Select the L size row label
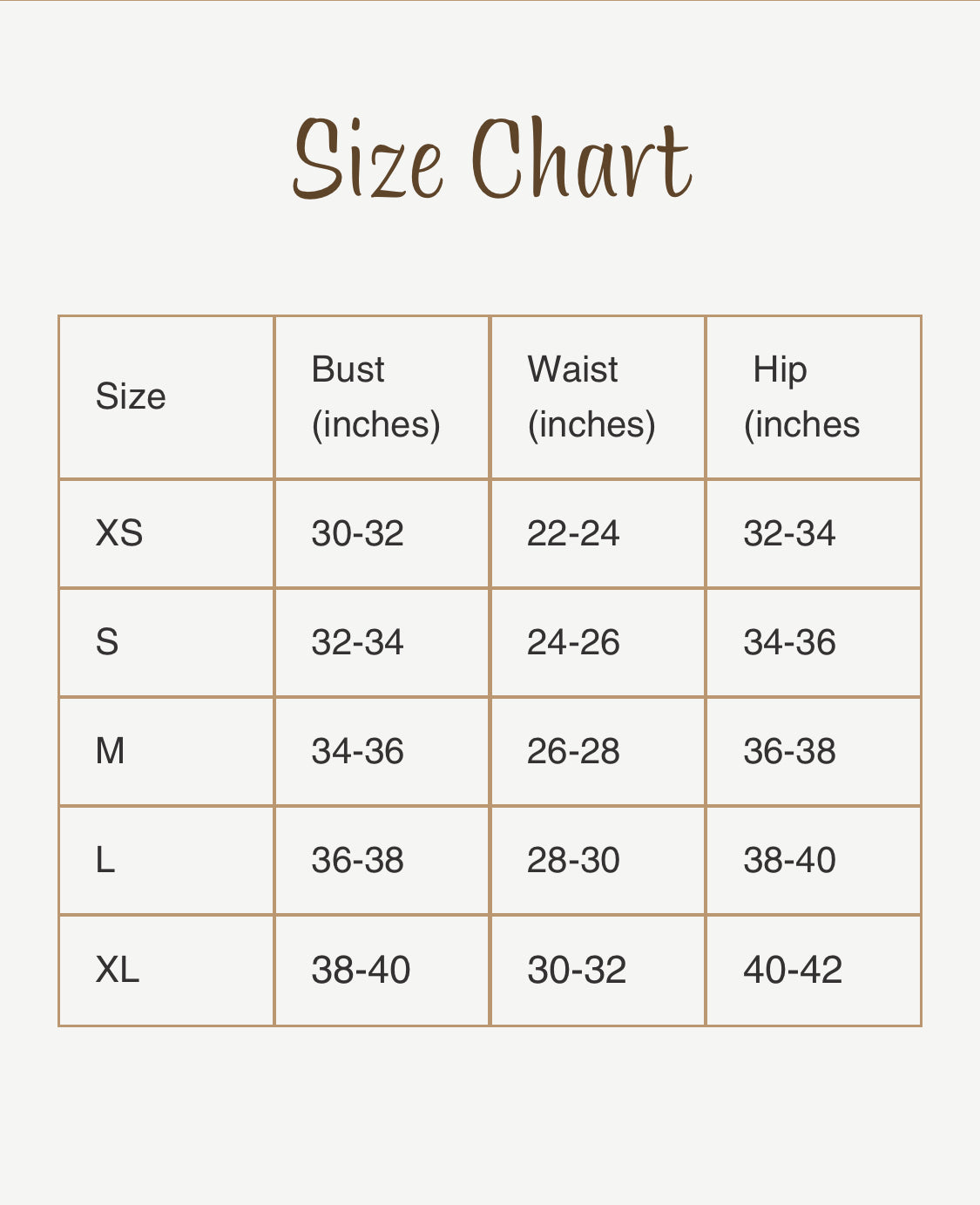The image size is (980, 1205). (105, 860)
